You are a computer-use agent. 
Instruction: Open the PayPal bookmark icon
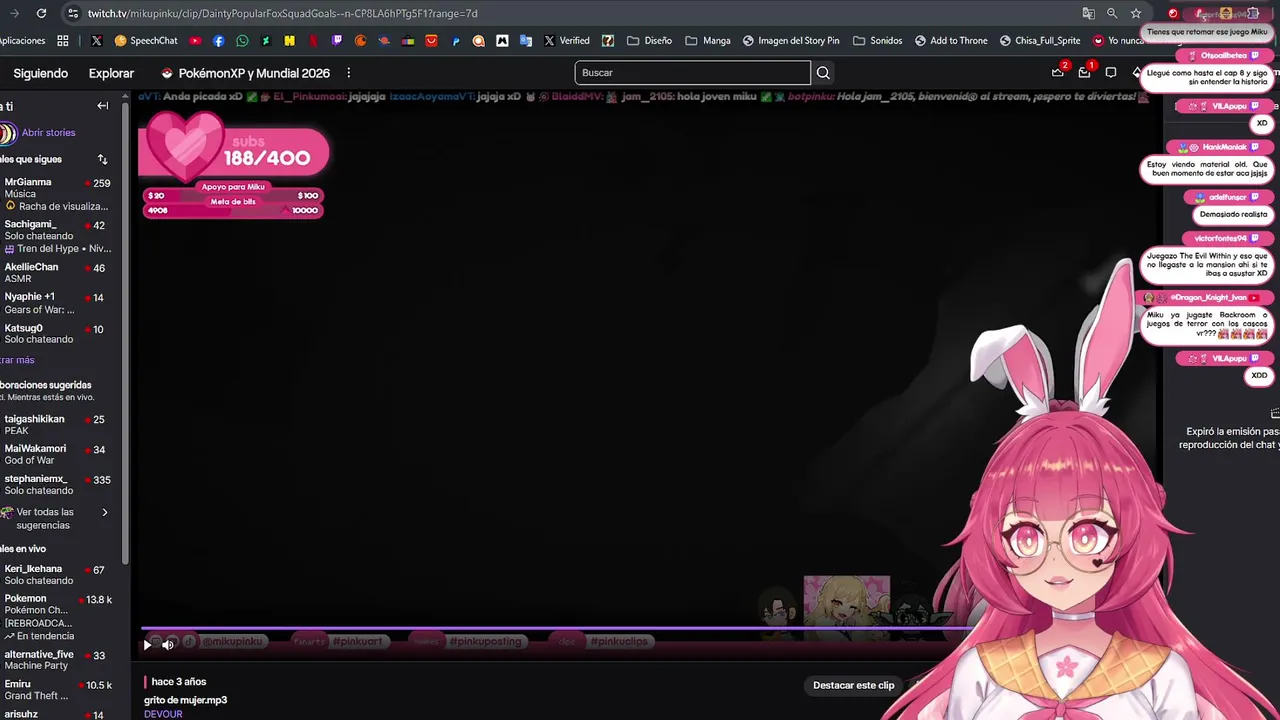pyautogui.click(x=455, y=41)
